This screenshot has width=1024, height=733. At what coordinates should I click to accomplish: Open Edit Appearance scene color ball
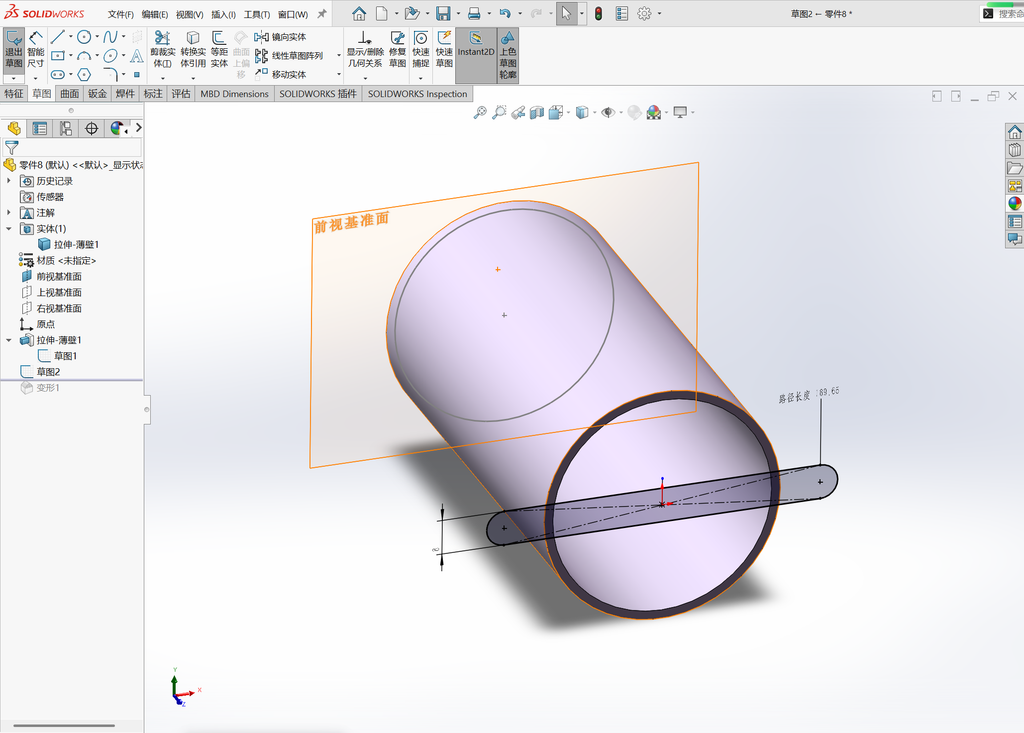(x=634, y=112)
